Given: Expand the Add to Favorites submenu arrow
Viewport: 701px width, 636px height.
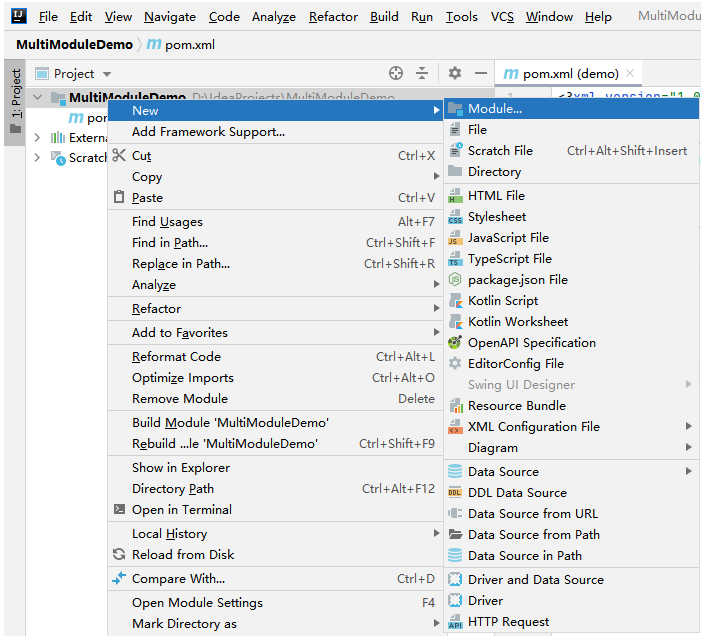Looking at the screenshot, I should (x=436, y=332).
